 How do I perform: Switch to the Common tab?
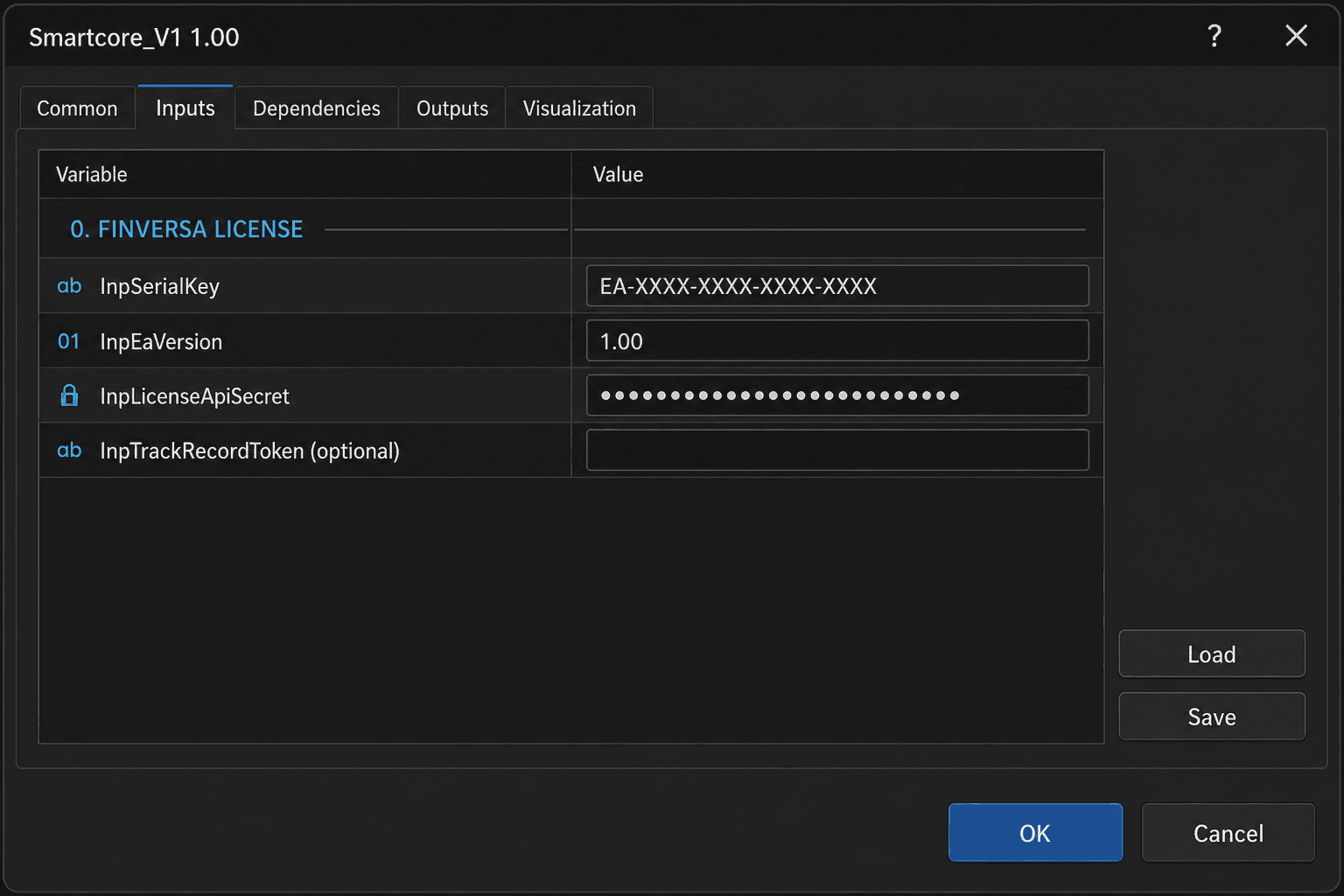click(x=77, y=108)
